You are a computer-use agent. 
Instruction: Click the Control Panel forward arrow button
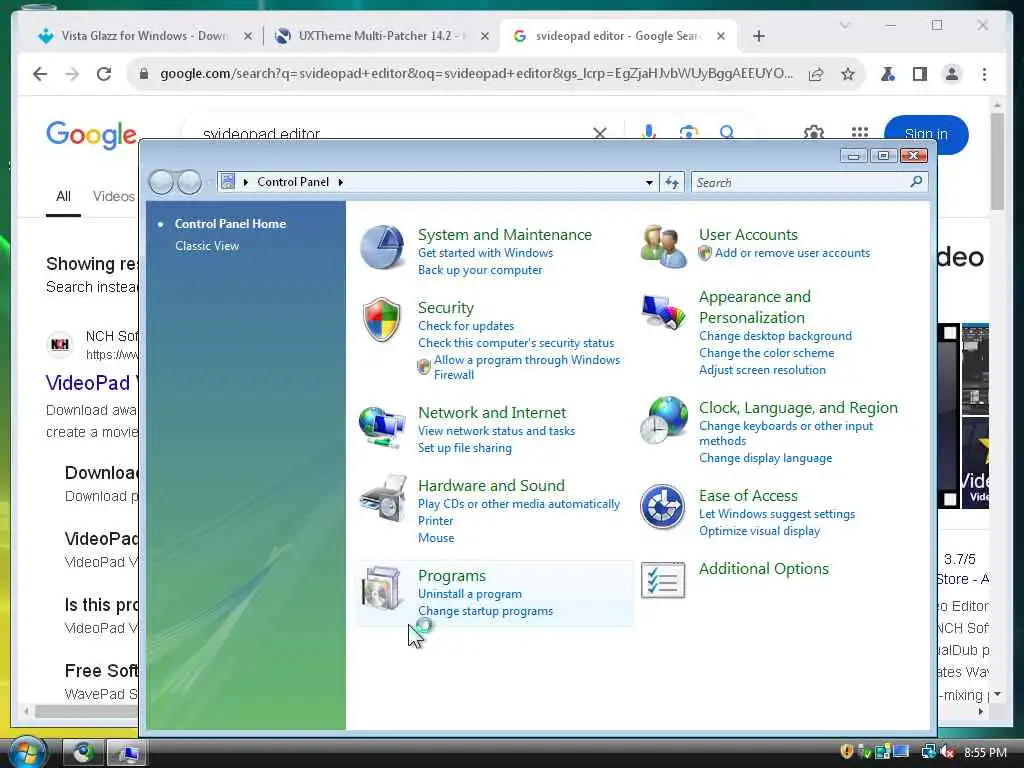[189, 182]
